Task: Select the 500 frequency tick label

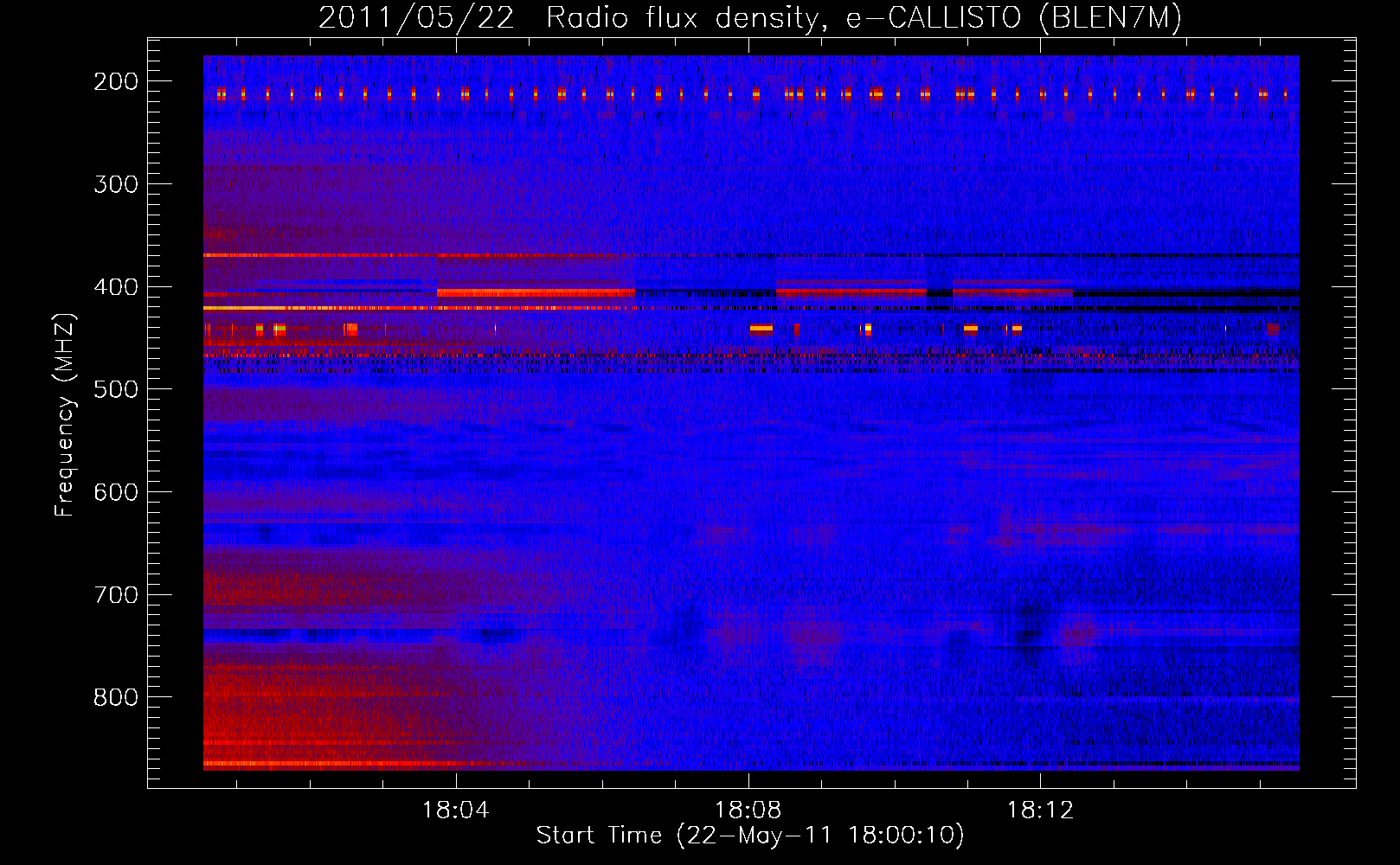Action: (116, 389)
